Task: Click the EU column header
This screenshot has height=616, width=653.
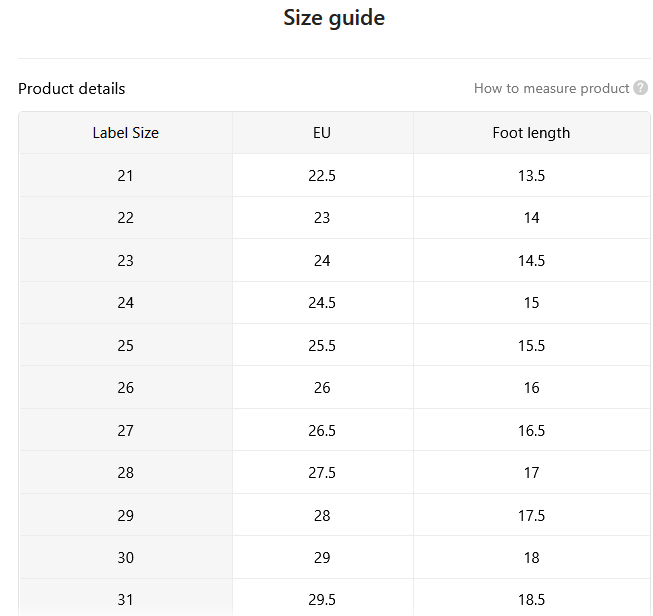Action: click(x=322, y=133)
